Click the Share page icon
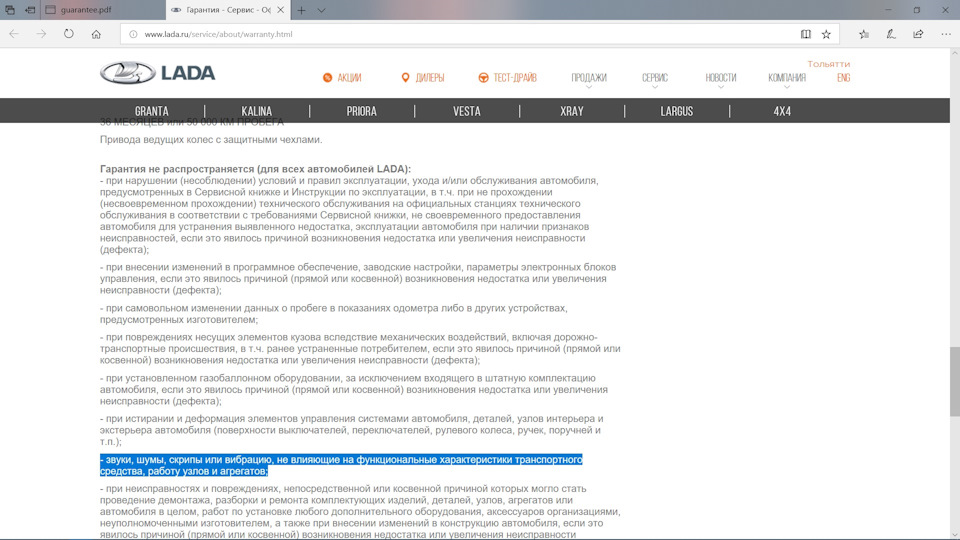Screen dimensions: 960x540 918,33
